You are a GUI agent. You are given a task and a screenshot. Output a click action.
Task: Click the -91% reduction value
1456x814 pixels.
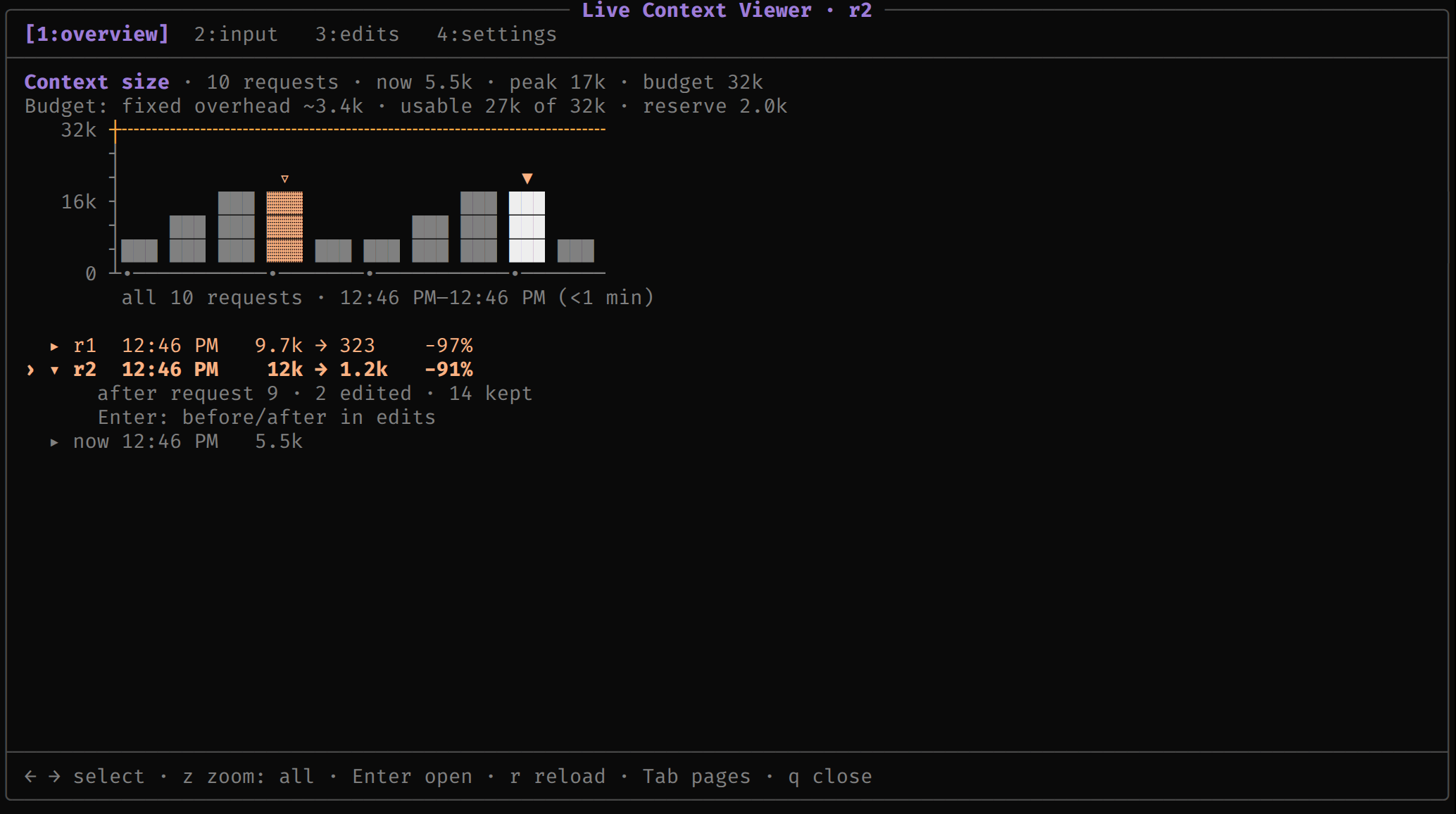[x=448, y=370]
